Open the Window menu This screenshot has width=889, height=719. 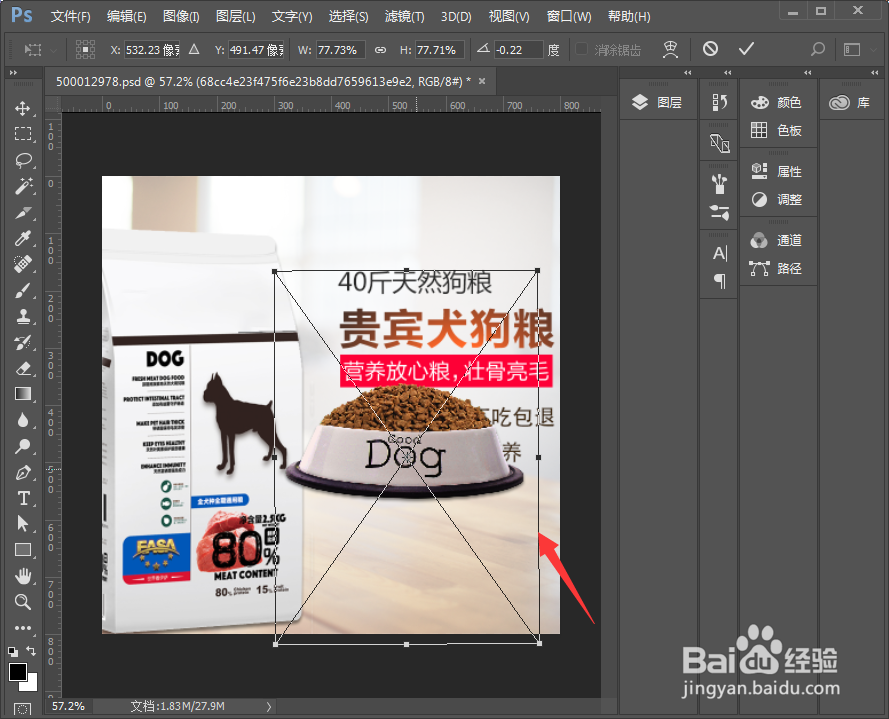569,16
